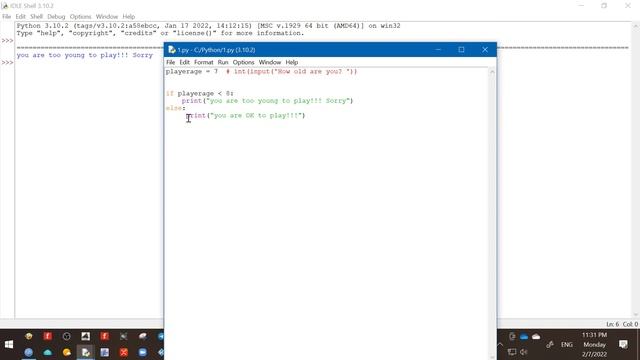Open the Zoom camera icon in taskbar
The height and width of the screenshot is (360, 640).
point(142,352)
